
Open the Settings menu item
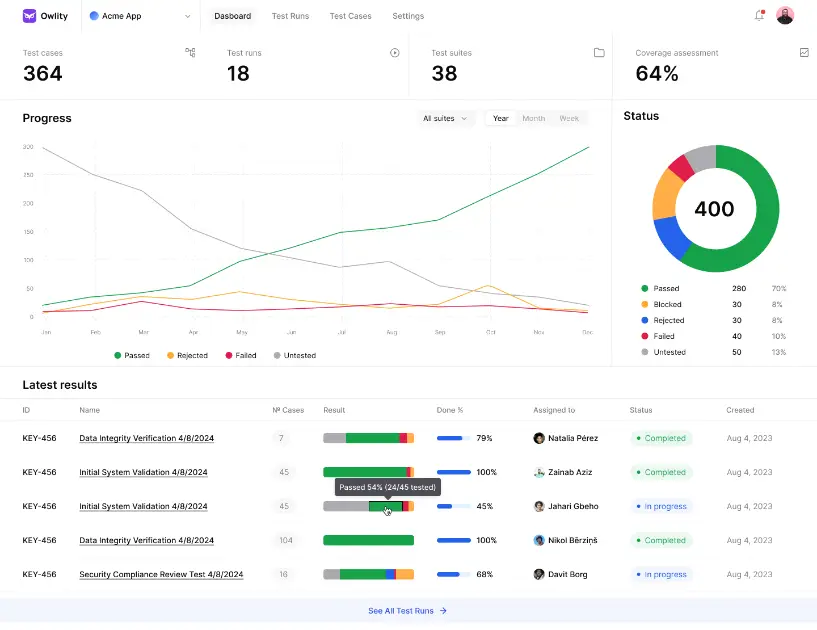(408, 16)
